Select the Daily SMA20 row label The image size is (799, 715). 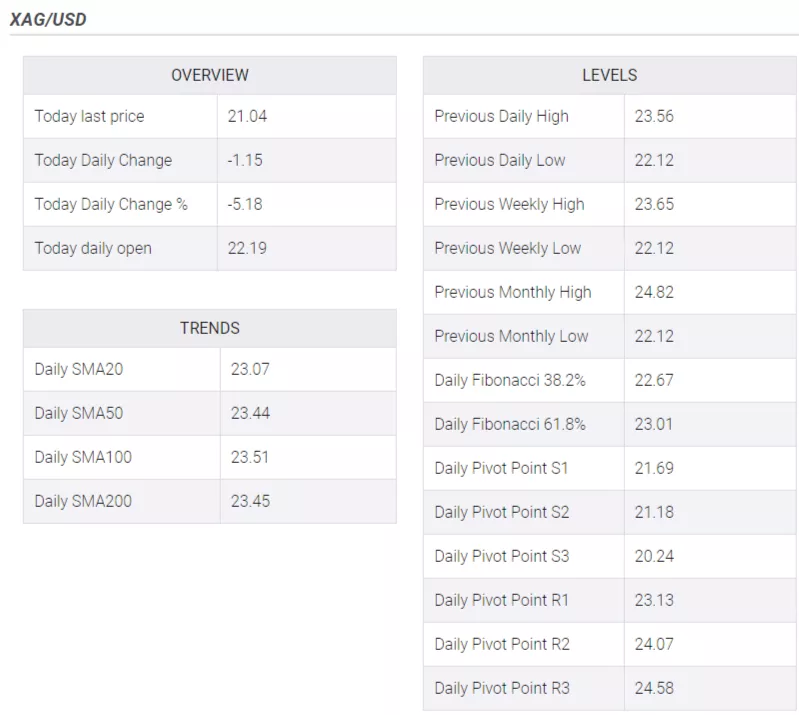79,369
